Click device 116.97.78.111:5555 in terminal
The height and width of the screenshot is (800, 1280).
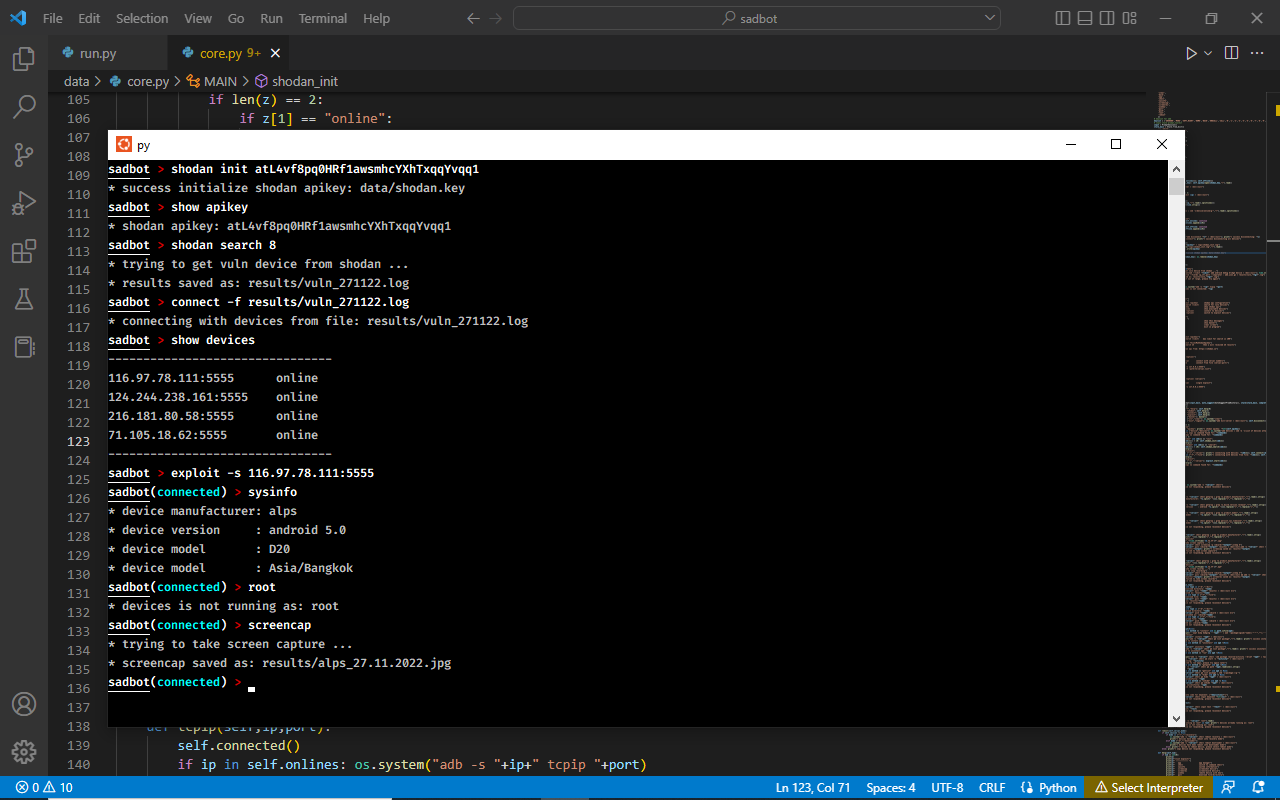171,378
